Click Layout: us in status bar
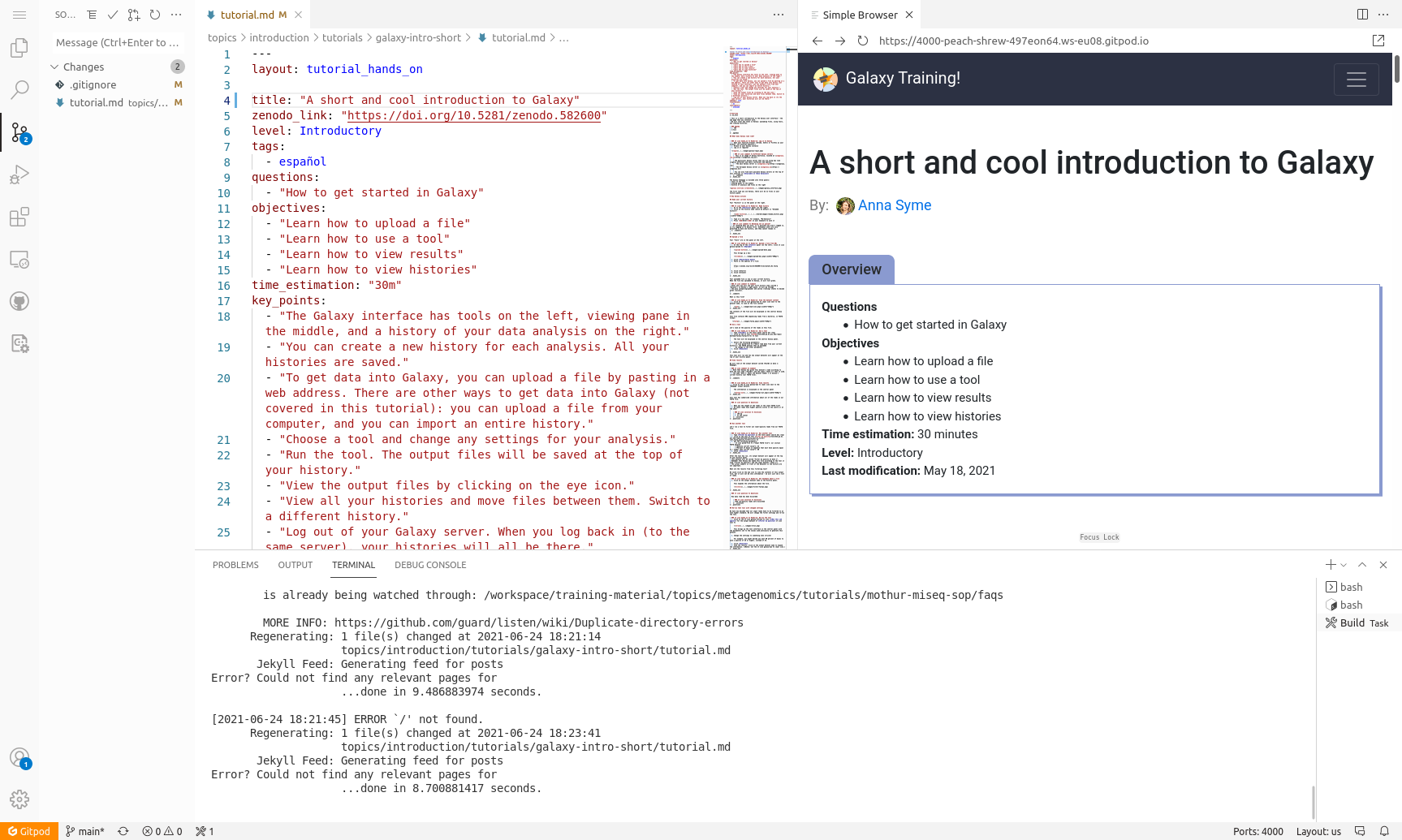 pyautogui.click(x=1318, y=831)
